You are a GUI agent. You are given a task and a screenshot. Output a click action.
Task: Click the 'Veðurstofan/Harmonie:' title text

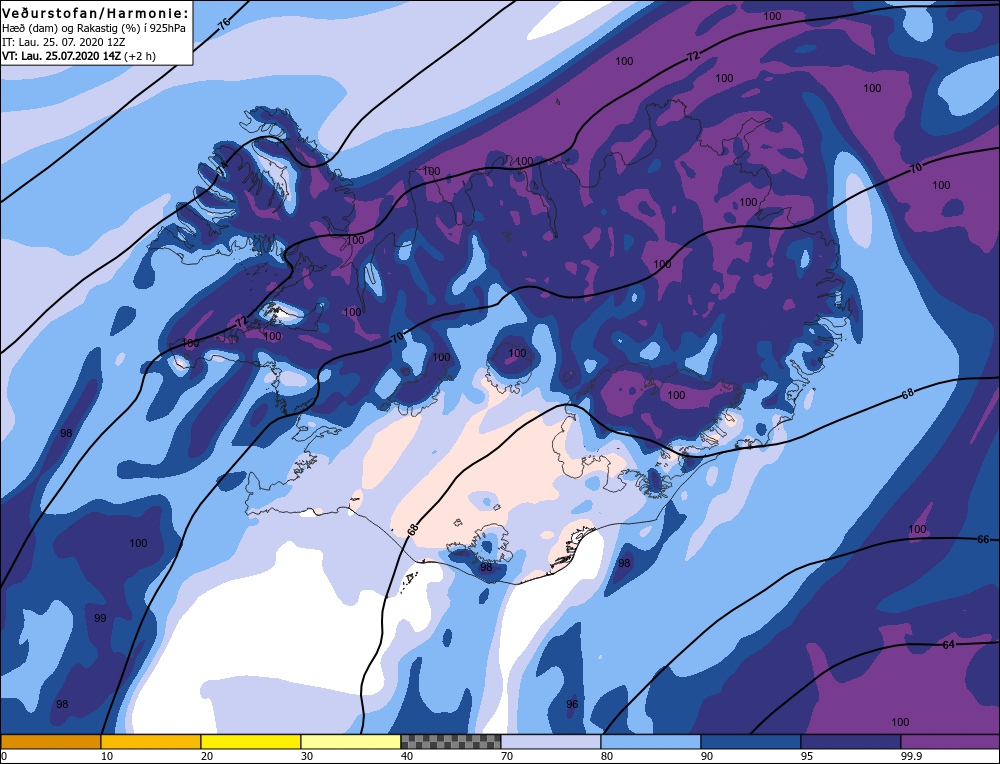tap(96, 13)
